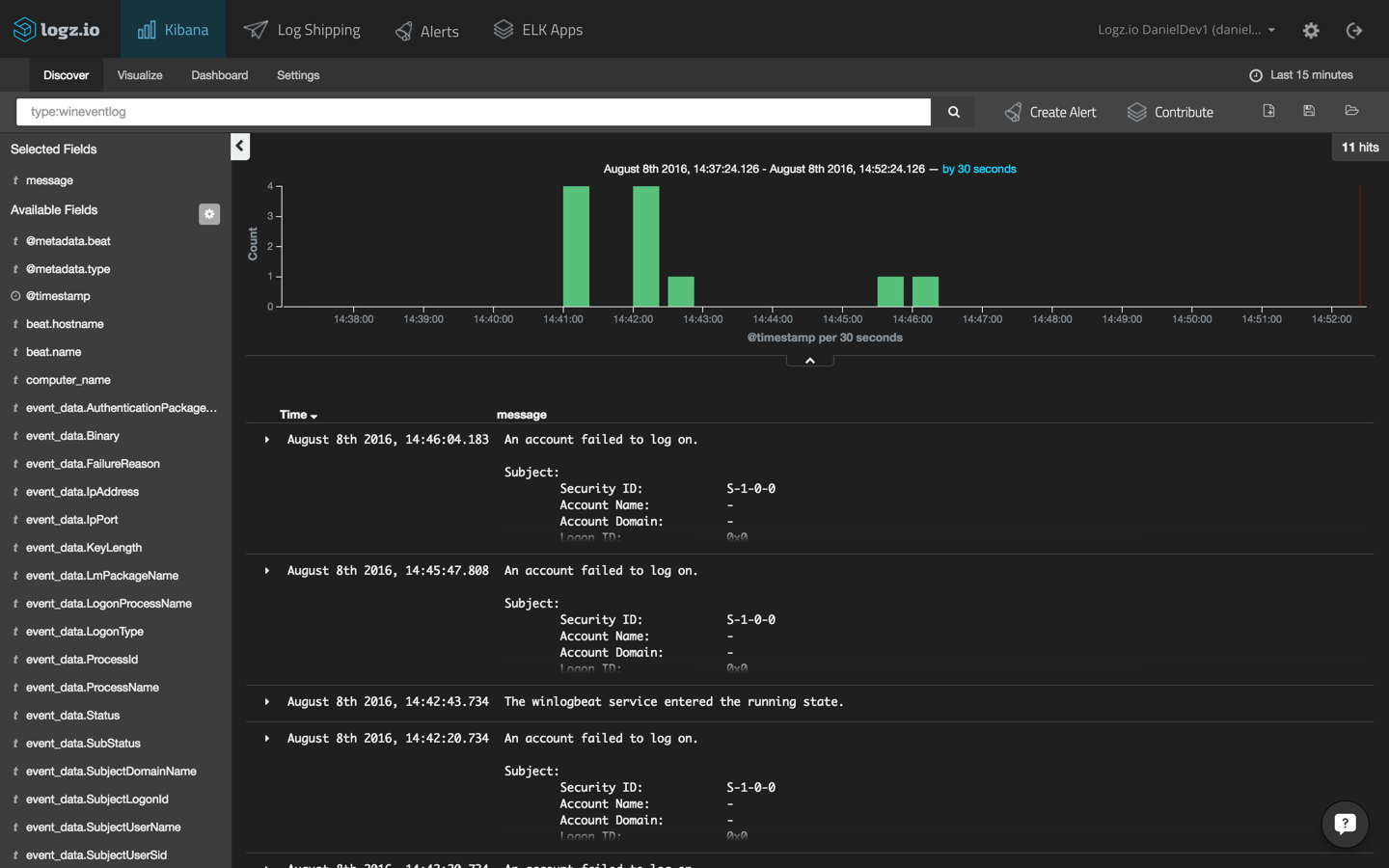Collapse the left fields sidebar

tap(239, 146)
